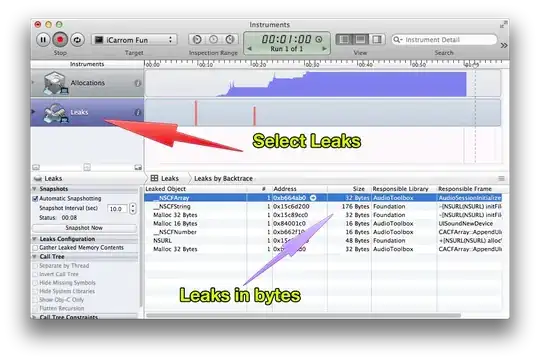Show toolbar overflow chevrons

point(504,45)
